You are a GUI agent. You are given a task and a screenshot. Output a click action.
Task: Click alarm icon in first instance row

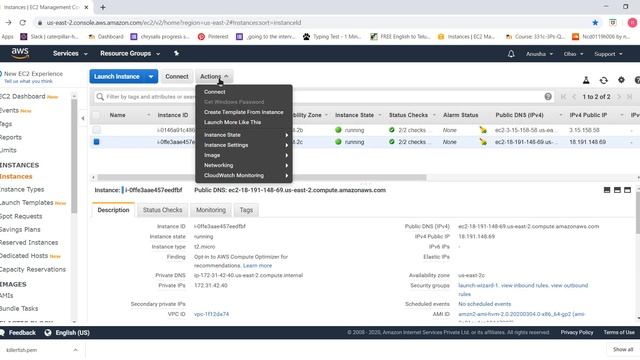[483, 130]
